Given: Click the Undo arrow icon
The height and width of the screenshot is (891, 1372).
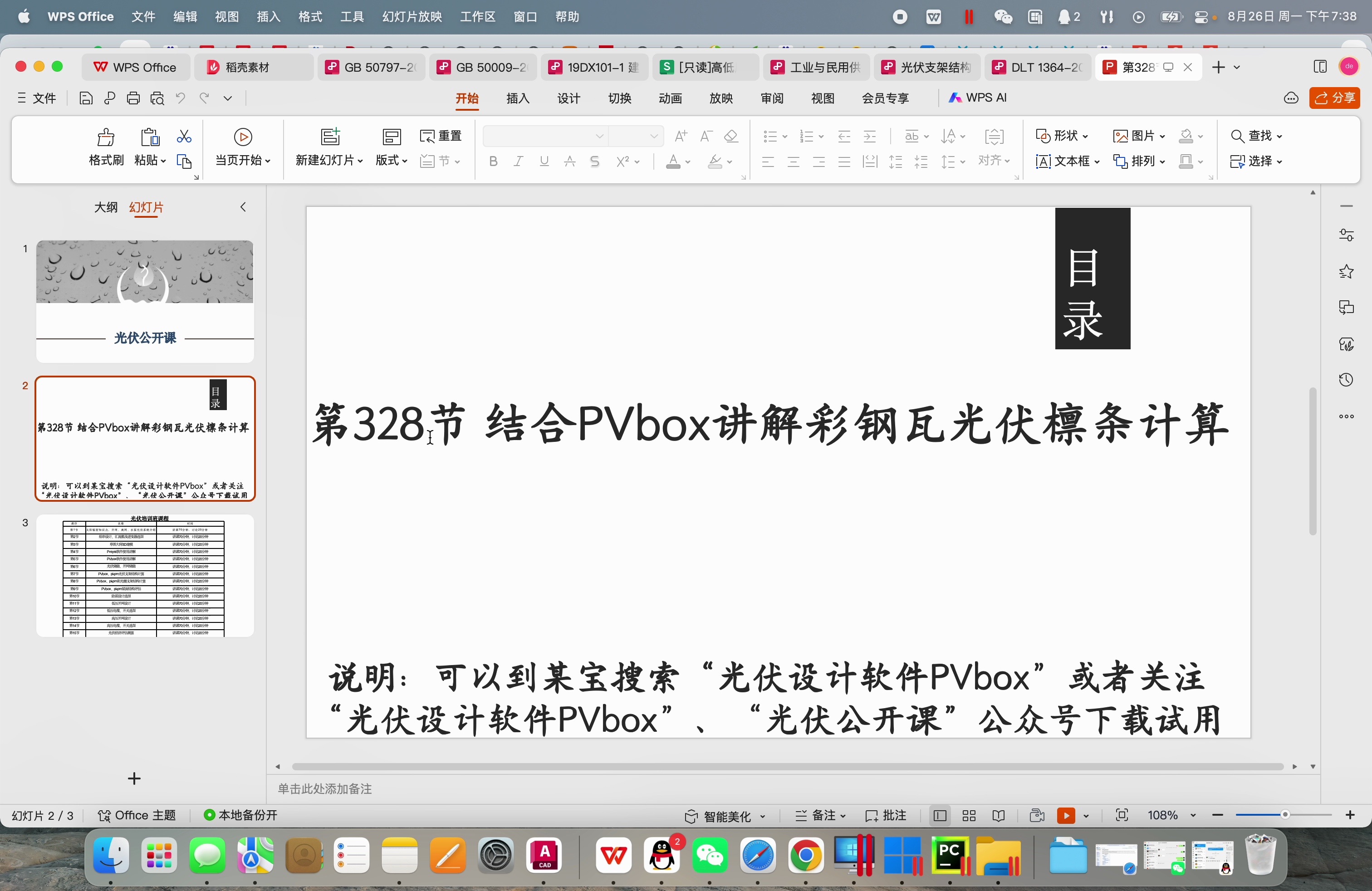Looking at the screenshot, I should [x=181, y=98].
